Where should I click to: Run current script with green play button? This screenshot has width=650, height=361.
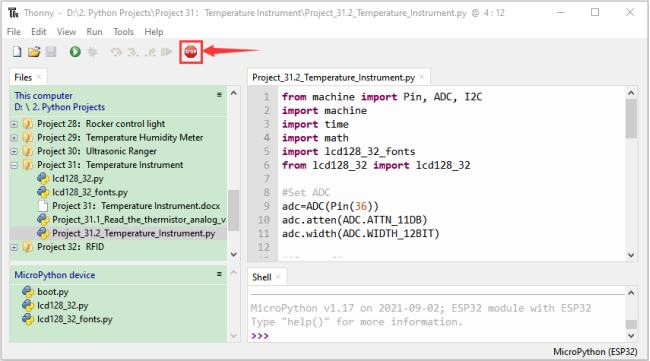(x=75, y=52)
